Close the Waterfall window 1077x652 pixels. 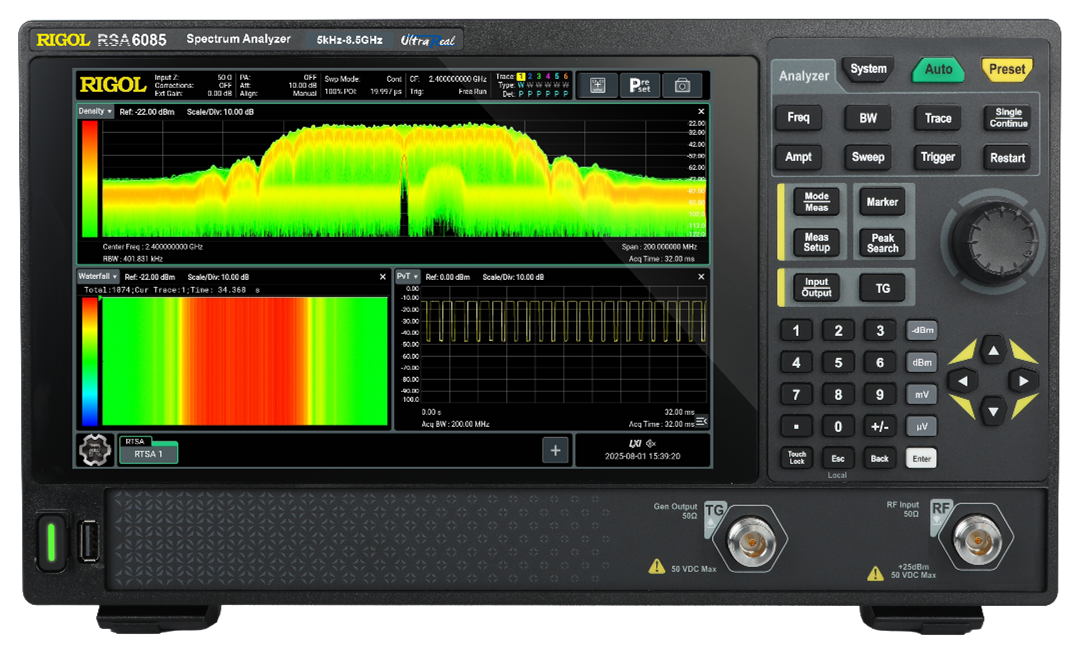383,277
